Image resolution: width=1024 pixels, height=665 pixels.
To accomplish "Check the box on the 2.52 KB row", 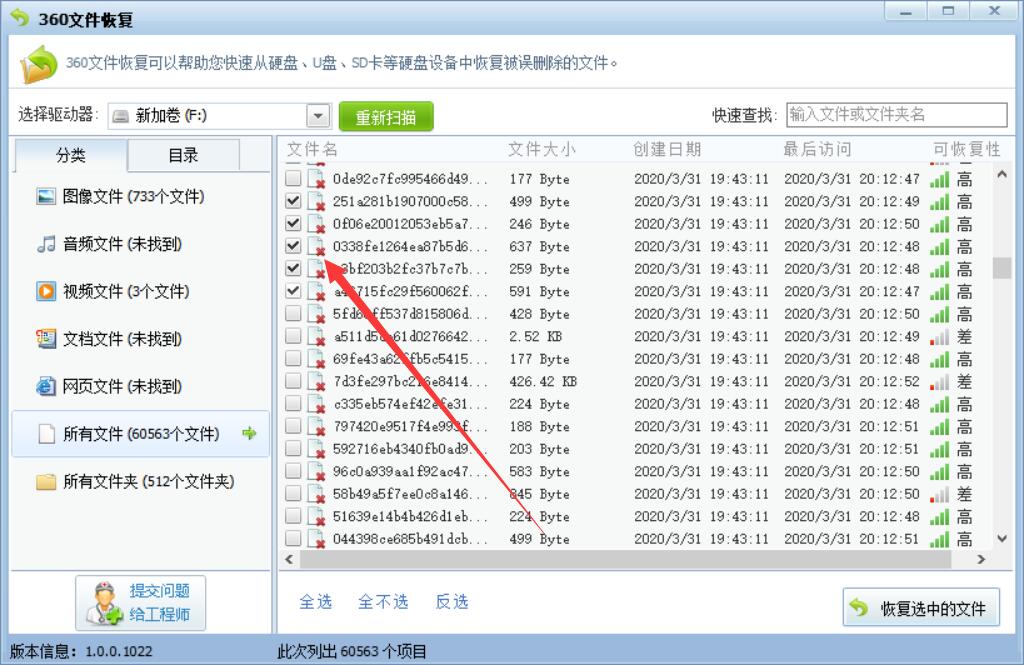I will coord(293,335).
